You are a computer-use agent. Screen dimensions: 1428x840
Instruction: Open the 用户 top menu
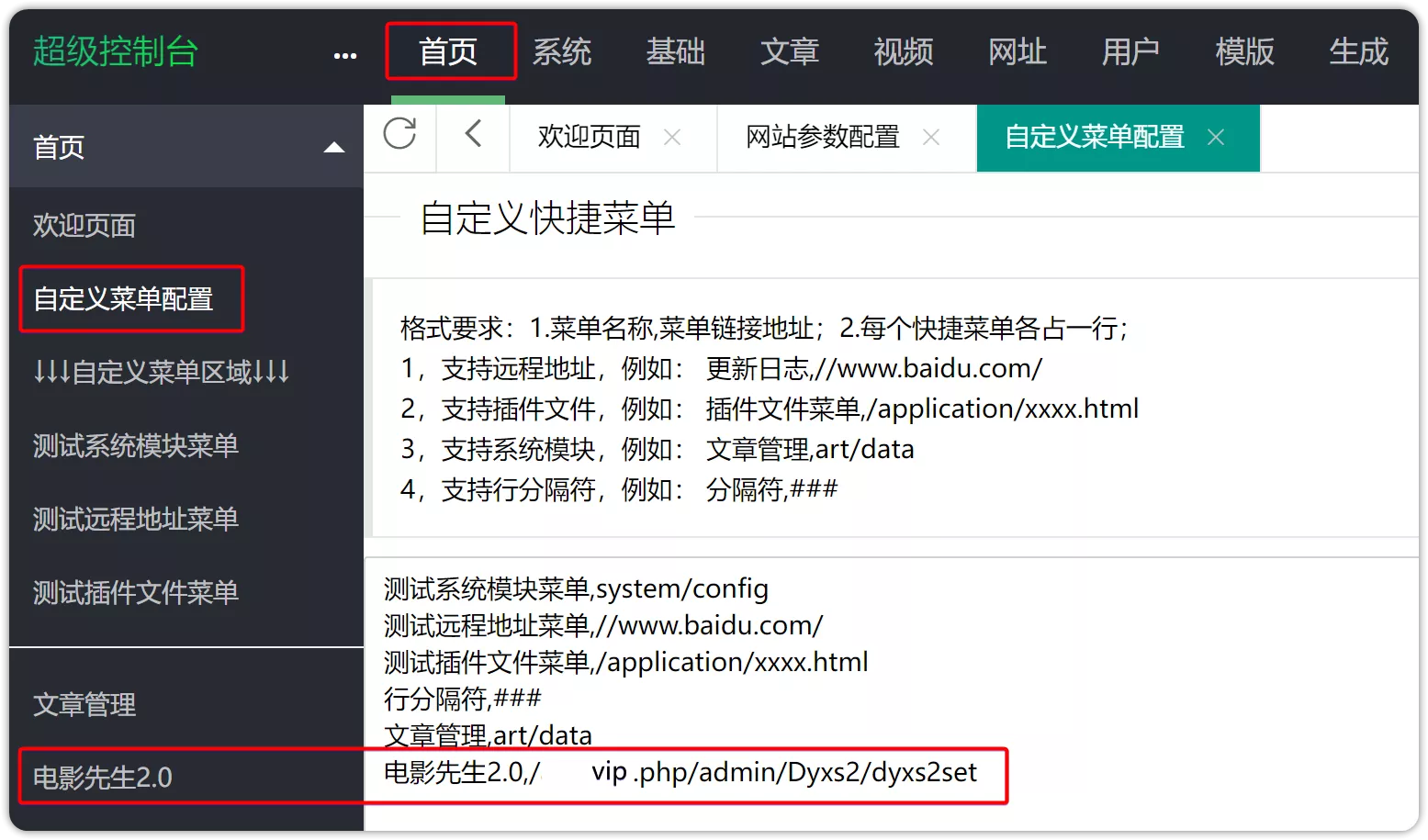coord(1130,52)
